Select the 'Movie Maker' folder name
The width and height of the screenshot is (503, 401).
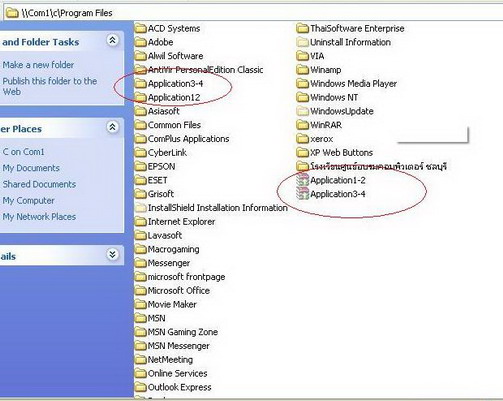(x=172, y=304)
